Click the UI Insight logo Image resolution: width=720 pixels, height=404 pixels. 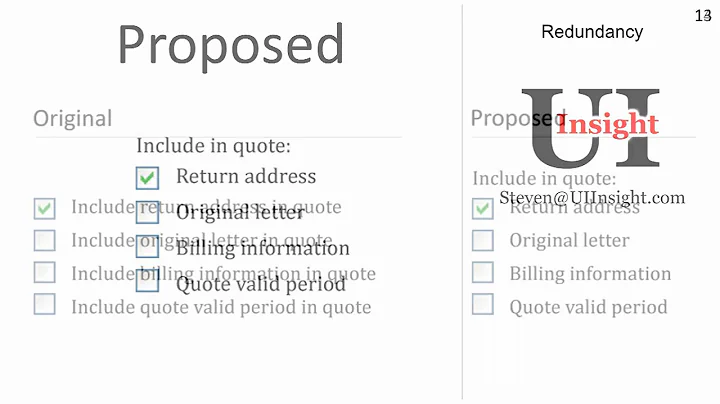(592, 126)
